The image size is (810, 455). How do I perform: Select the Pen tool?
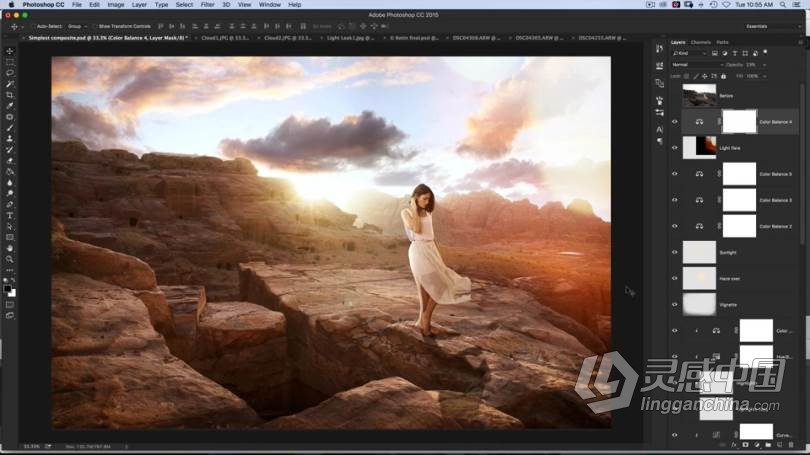[10, 205]
